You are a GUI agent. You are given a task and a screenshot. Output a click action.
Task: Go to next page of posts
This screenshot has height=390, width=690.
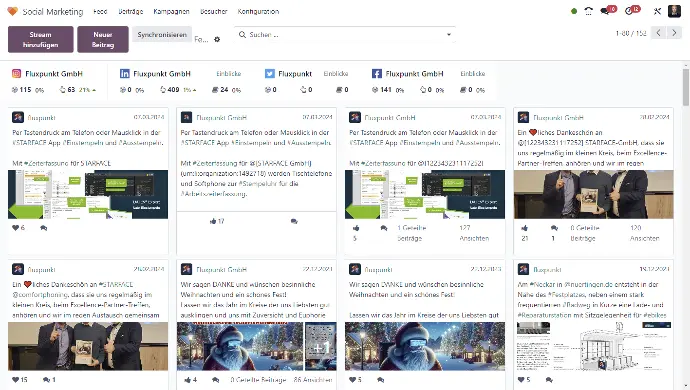[x=674, y=33]
